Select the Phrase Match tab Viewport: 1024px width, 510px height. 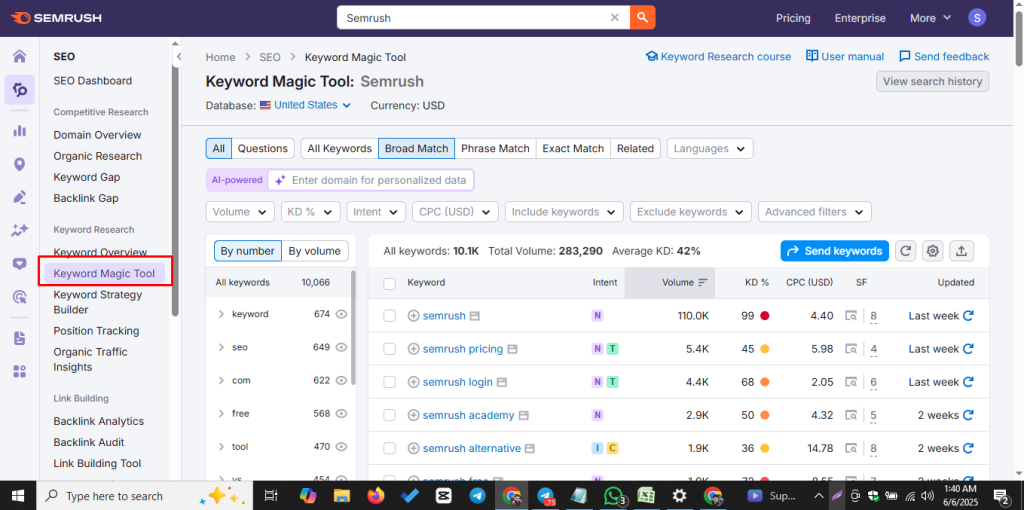click(495, 148)
